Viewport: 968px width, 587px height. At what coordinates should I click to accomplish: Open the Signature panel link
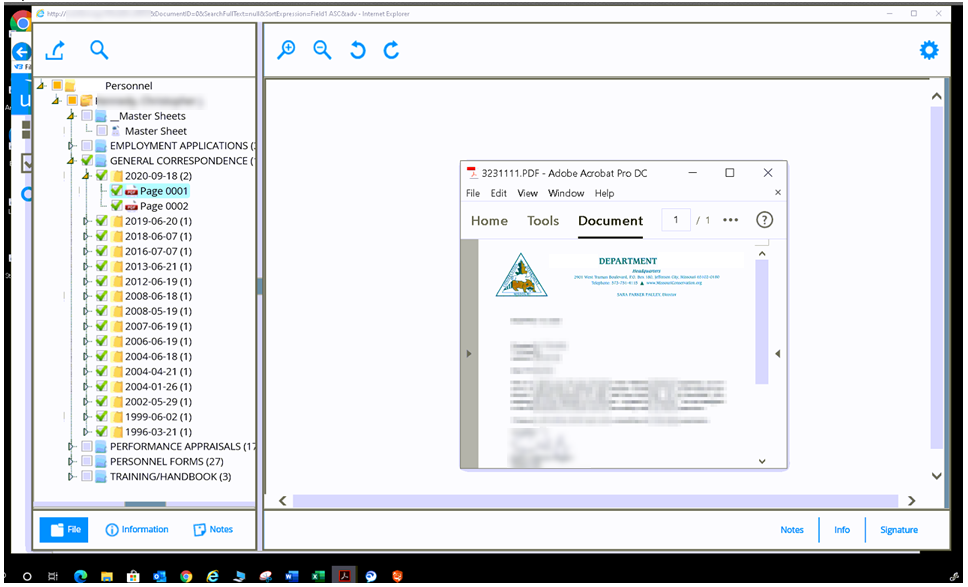pyautogui.click(x=898, y=529)
